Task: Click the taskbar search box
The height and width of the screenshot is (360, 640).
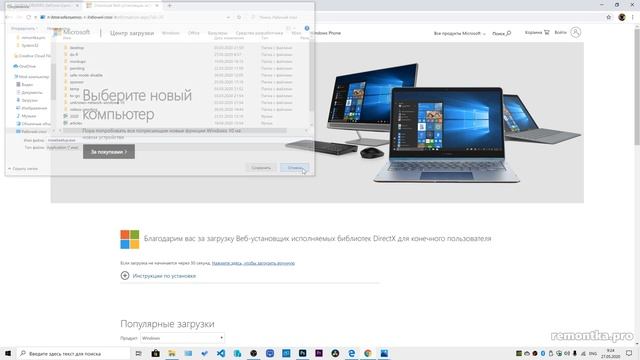Action: (73, 353)
